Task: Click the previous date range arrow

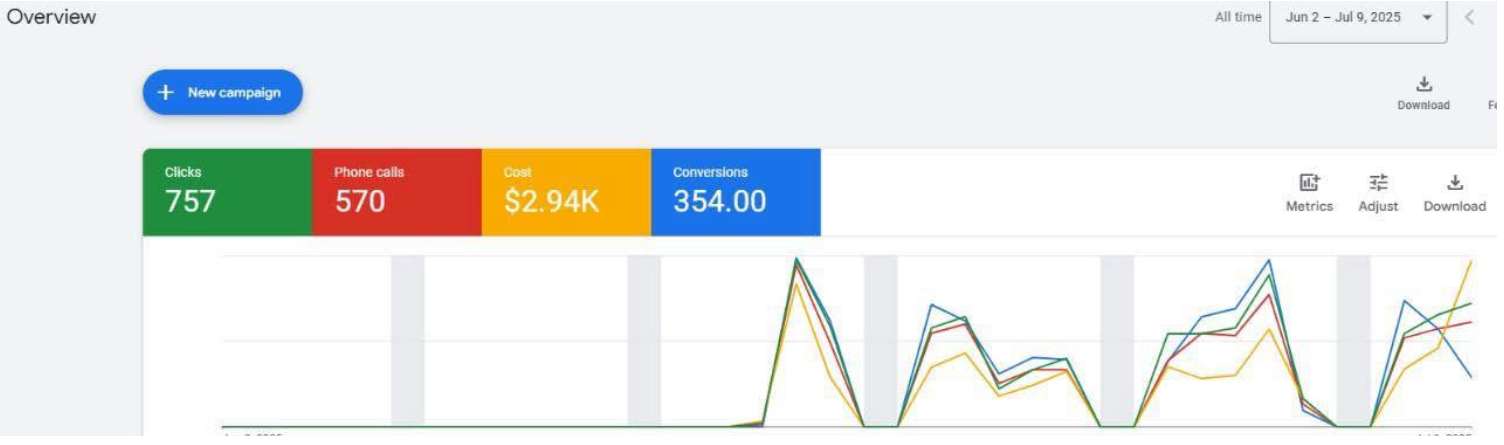Action: [x=1469, y=17]
